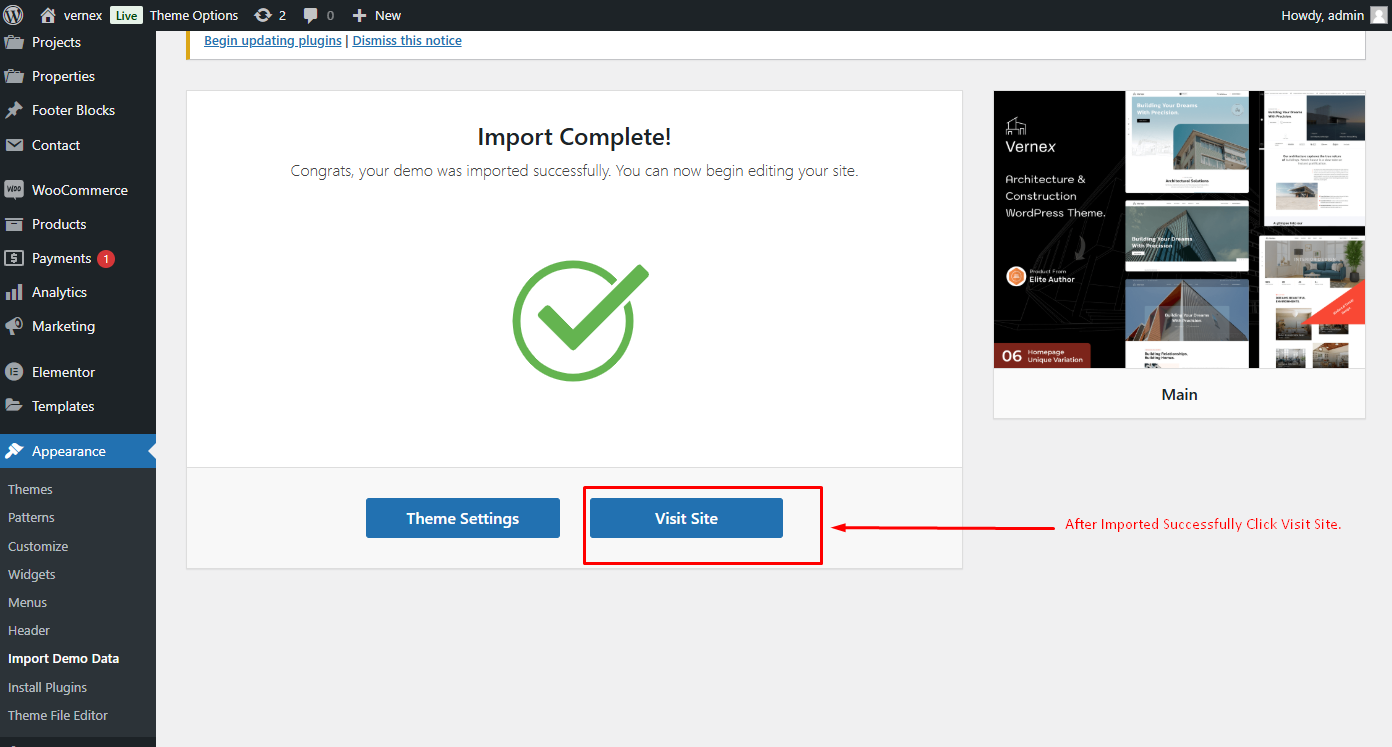1392x747 pixels.
Task: Click the Main demo title label
Action: [1179, 394]
